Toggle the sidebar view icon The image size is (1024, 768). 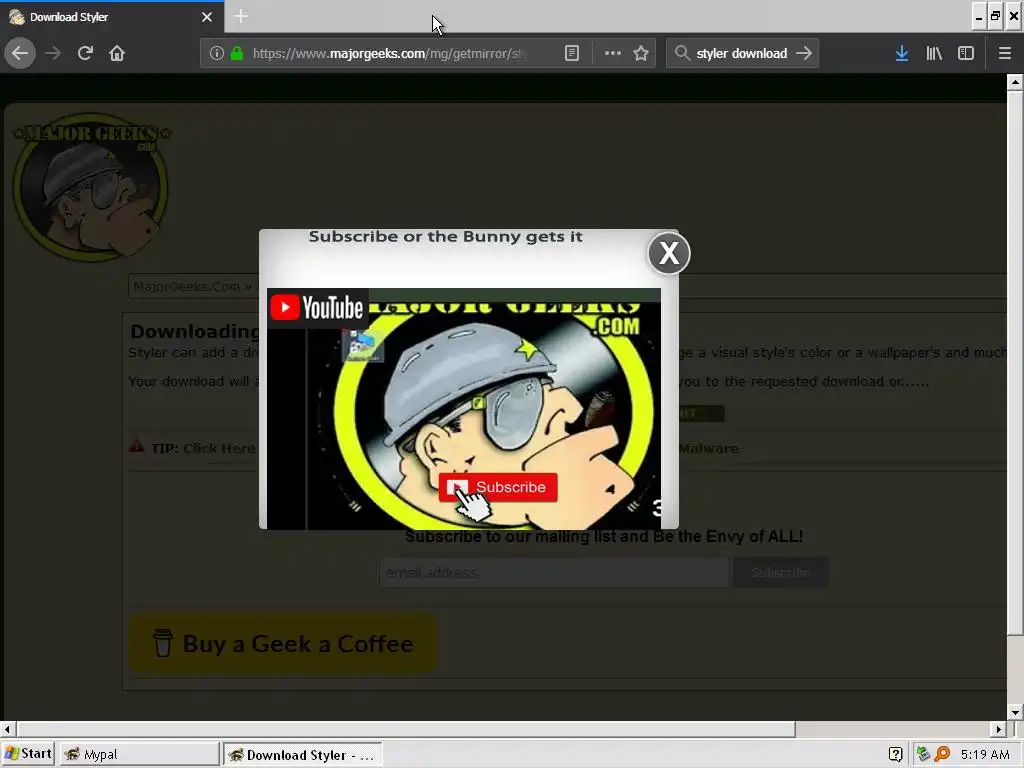tap(966, 53)
